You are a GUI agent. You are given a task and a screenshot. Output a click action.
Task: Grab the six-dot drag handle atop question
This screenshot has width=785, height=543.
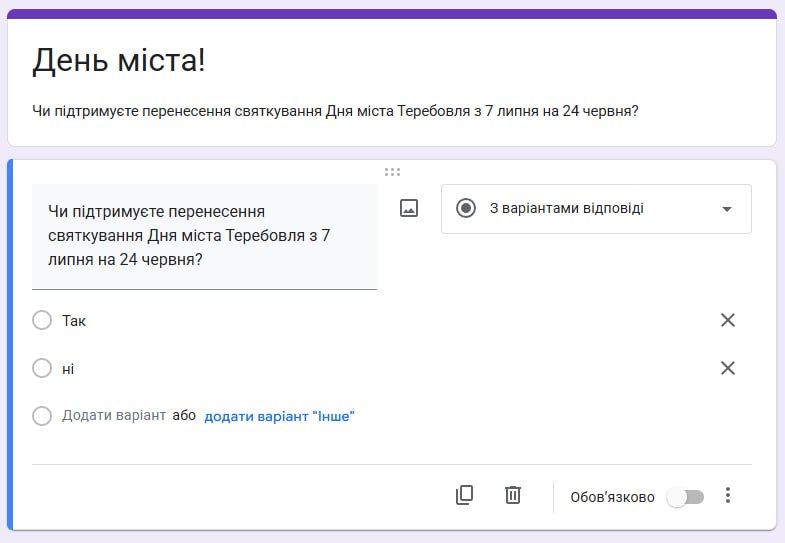392,172
